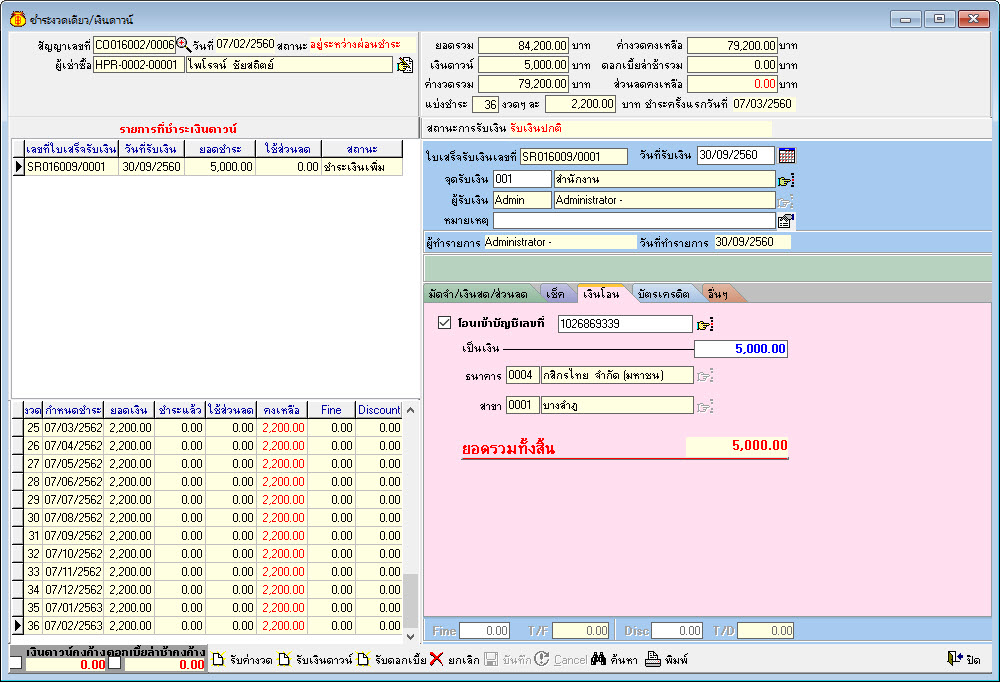
Task: Click the application icon in title bar
Action: pos(18,19)
